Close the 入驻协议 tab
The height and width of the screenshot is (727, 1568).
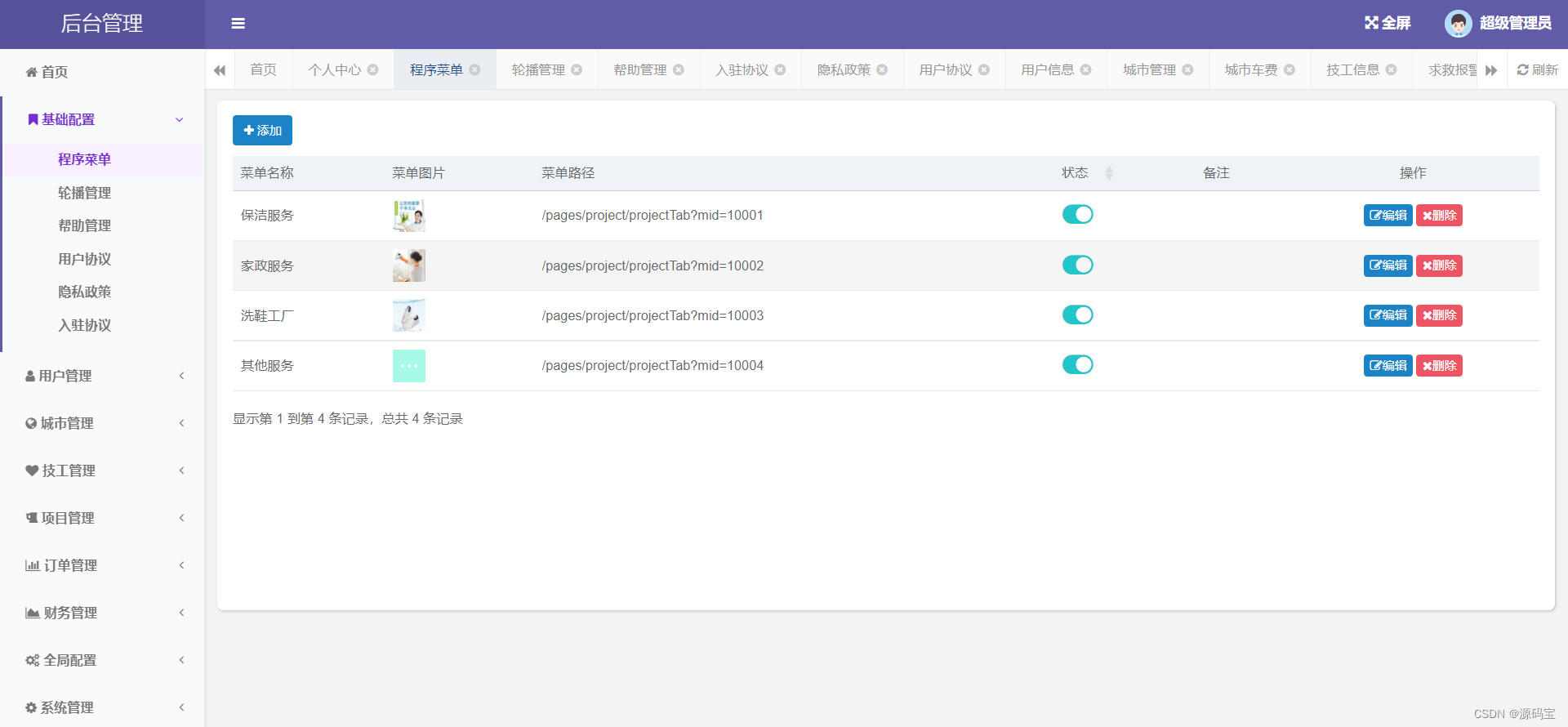(x=780, y=69)
